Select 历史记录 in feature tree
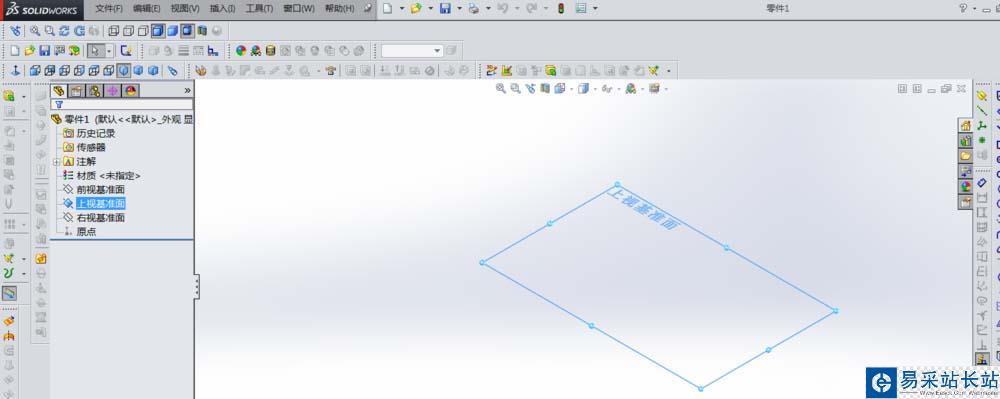Viewport: 1000px width, 399px height. [x=96, y=133]
